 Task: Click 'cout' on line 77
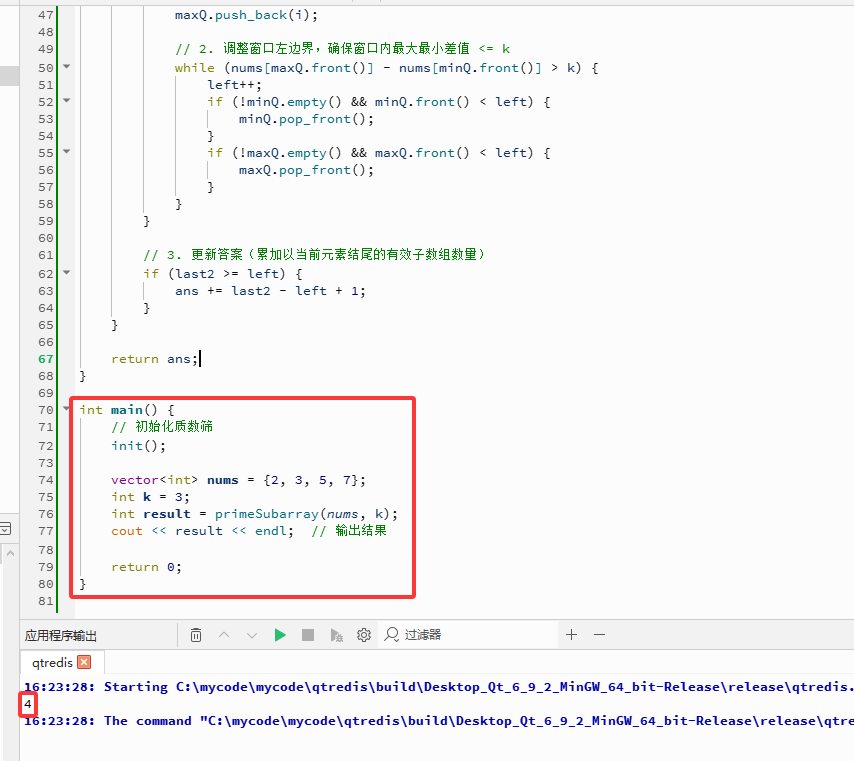(x=127, y=531)
